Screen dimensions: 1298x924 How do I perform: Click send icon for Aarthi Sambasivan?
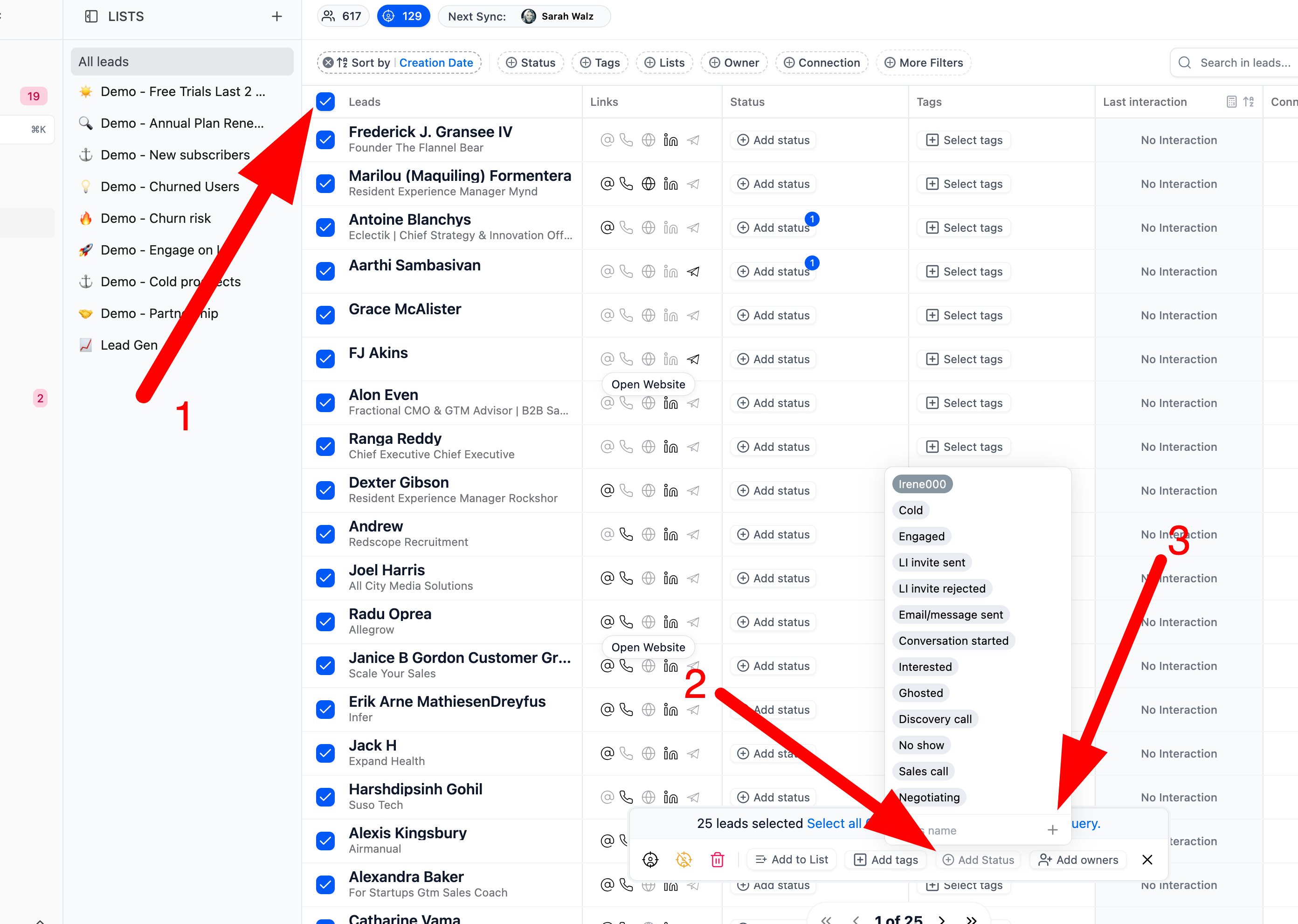(693, 271)
